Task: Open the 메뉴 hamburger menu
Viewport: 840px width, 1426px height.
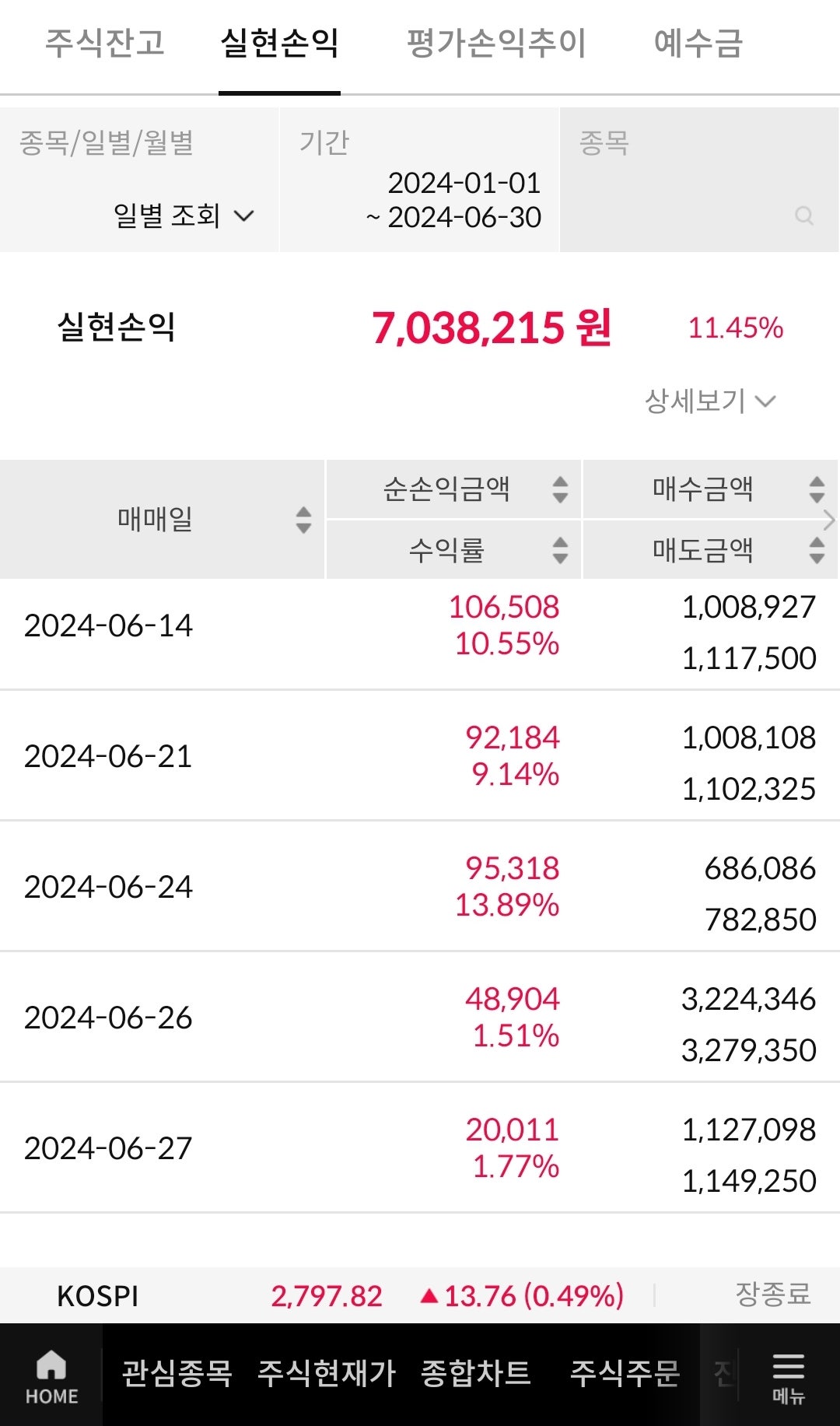Action: [x=788, y=1376]
